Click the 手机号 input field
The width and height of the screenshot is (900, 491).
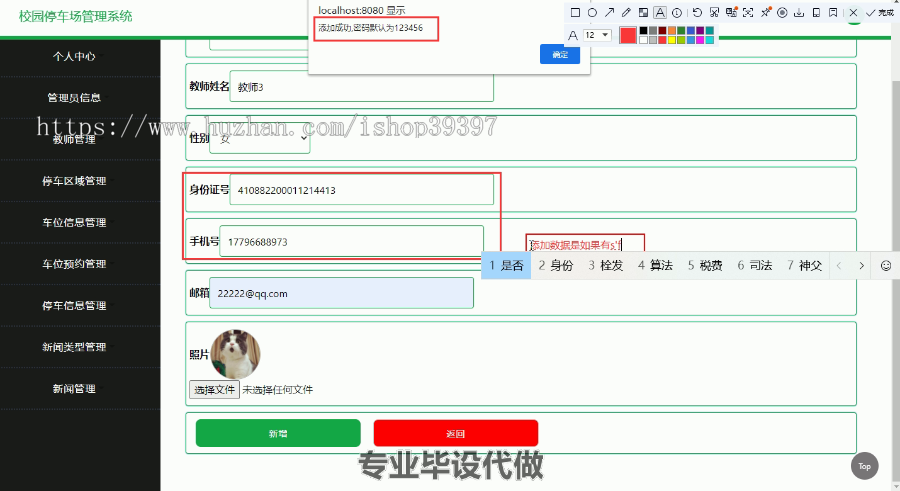pos(351,241)
